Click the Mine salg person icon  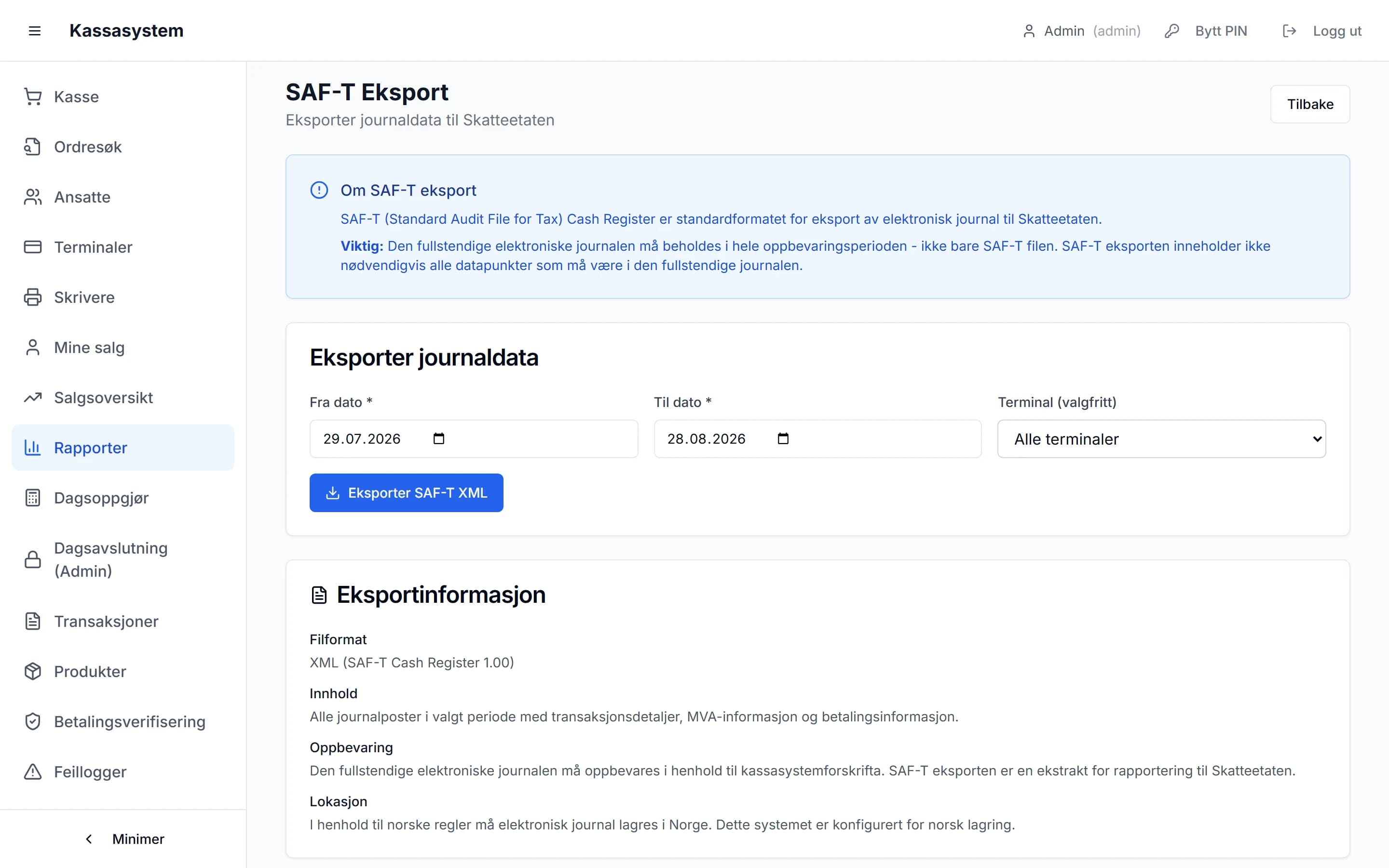pos(33,347)
